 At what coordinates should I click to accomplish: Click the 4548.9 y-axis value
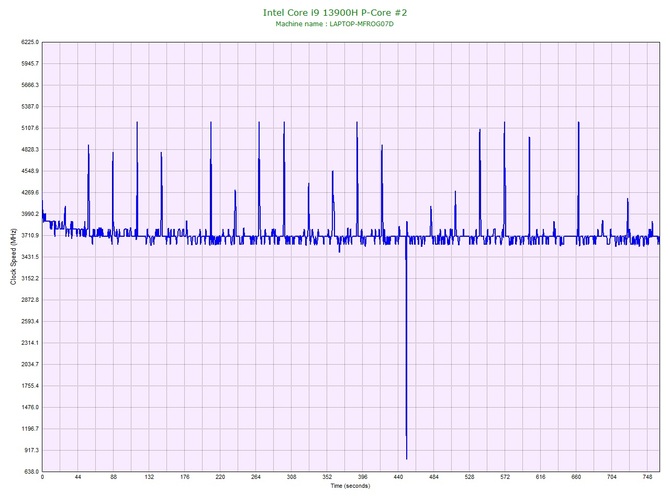(30, 171)
